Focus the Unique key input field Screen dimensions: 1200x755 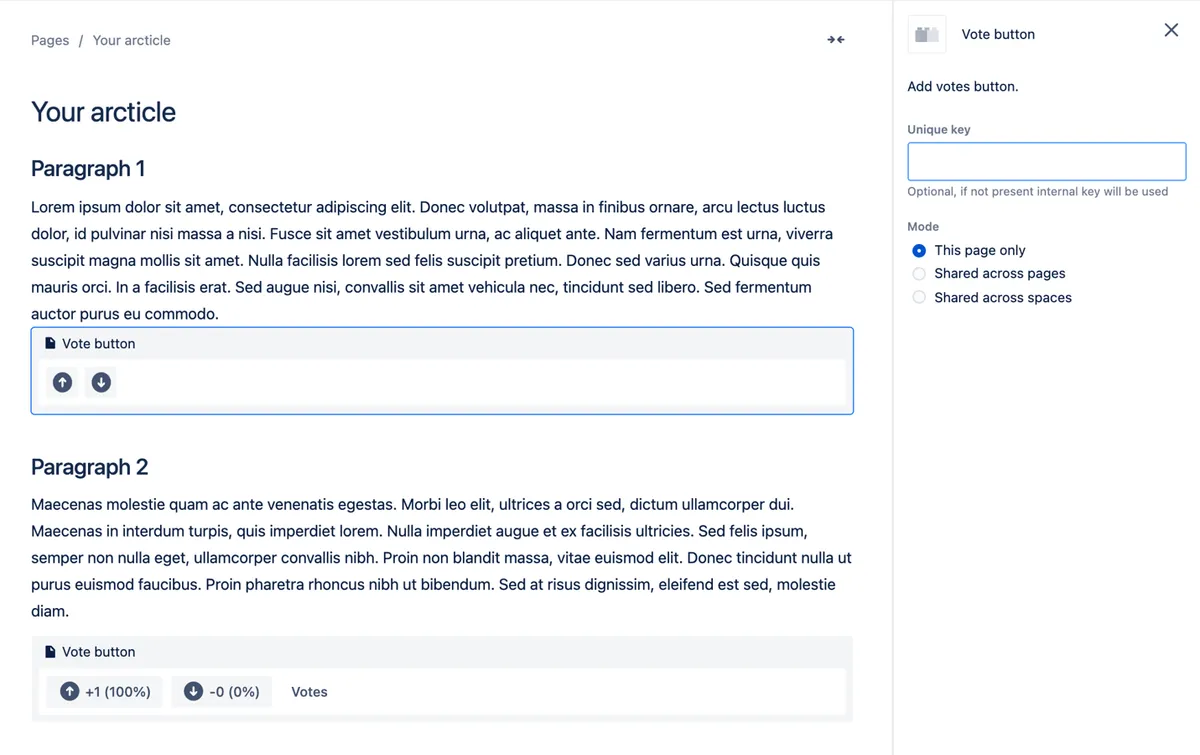(x=1046, y=161)
